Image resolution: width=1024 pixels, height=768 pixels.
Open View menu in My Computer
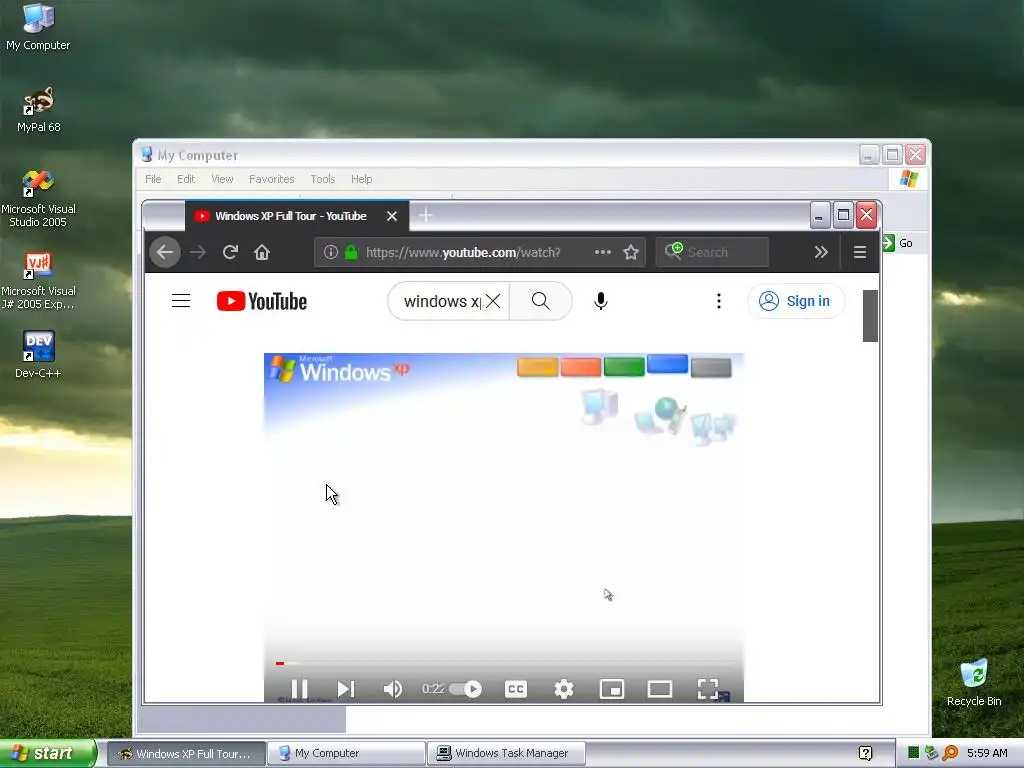pos(222,179)
